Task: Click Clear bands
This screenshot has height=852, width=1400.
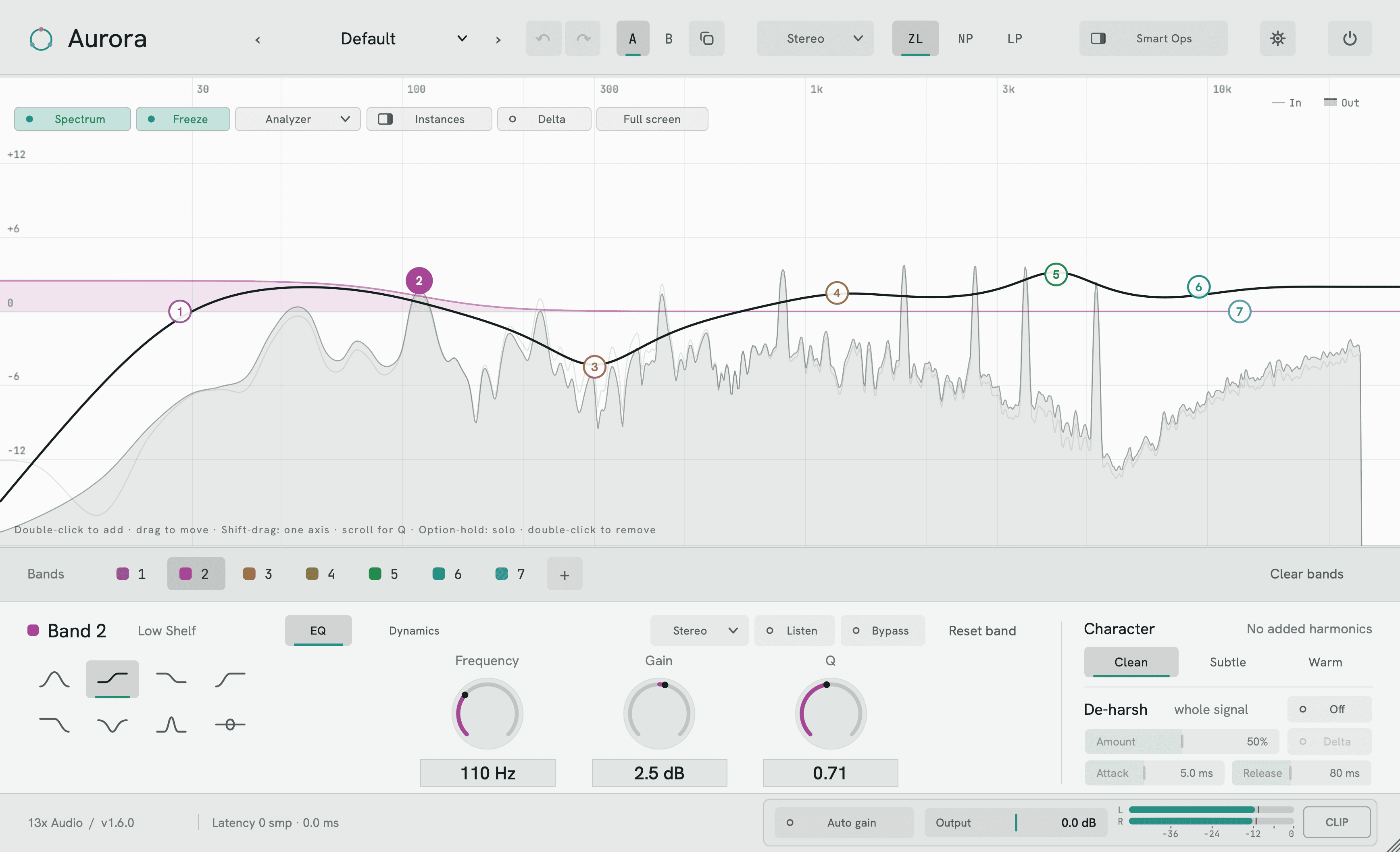Action: pos(1307,574)
